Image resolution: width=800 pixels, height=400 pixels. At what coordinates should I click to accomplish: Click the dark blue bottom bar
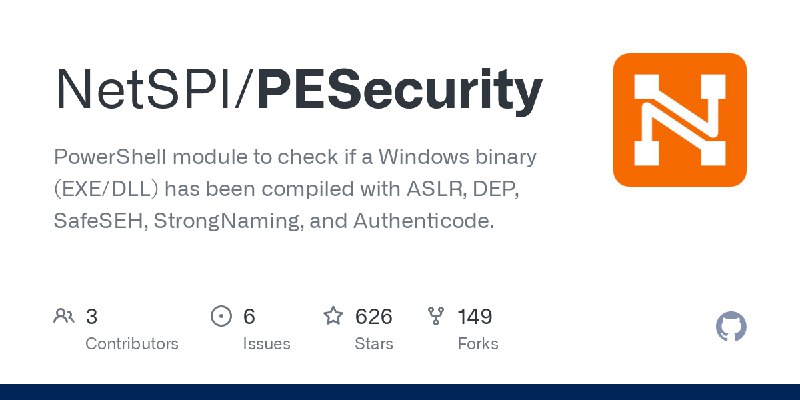pyautogui.click(x=400, y=392)
